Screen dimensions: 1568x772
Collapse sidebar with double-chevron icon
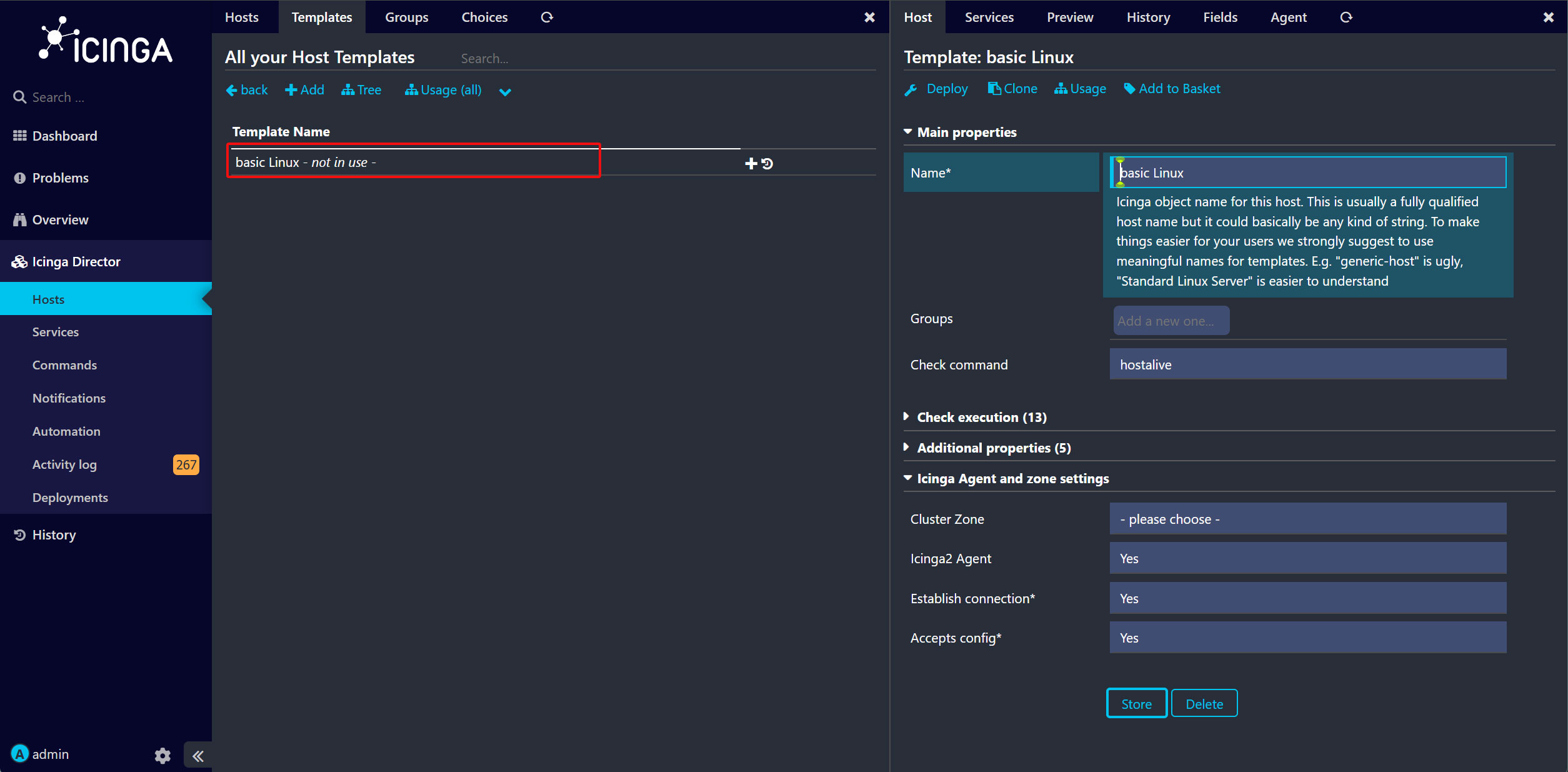pos(198,756)
